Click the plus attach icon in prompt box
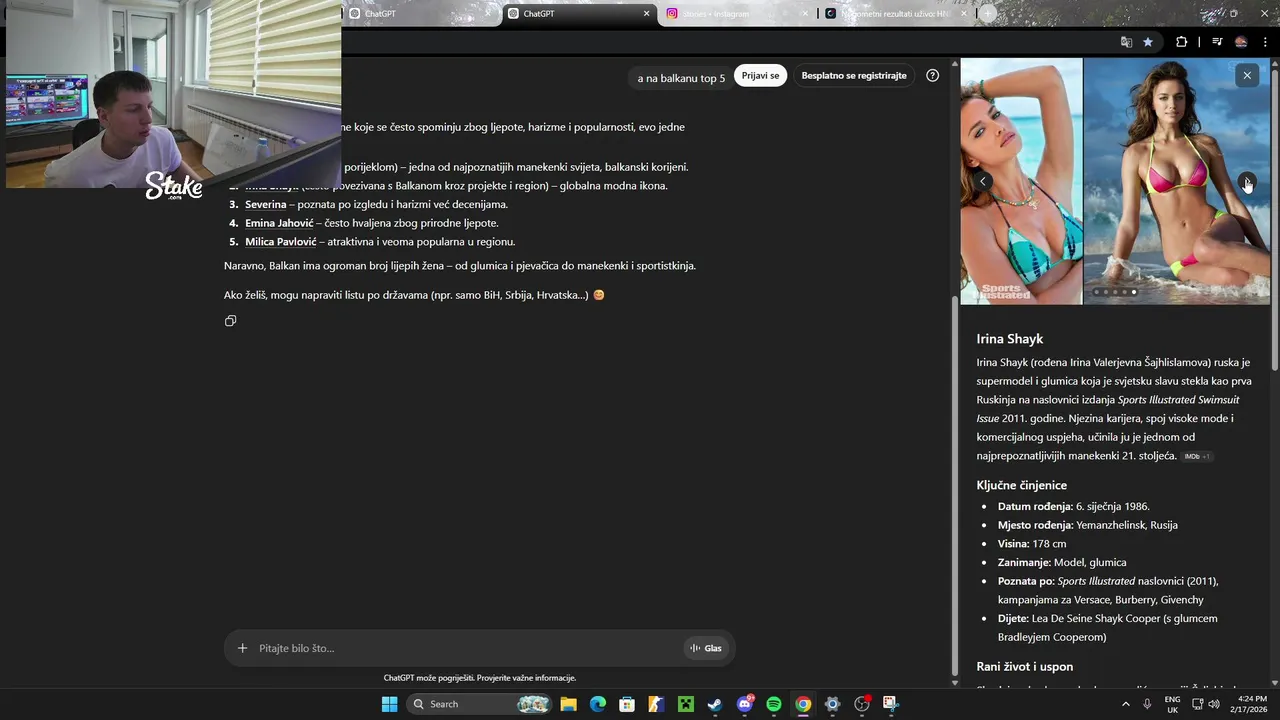The width and height of the screenshot is (1280, 720). [242, 648]
